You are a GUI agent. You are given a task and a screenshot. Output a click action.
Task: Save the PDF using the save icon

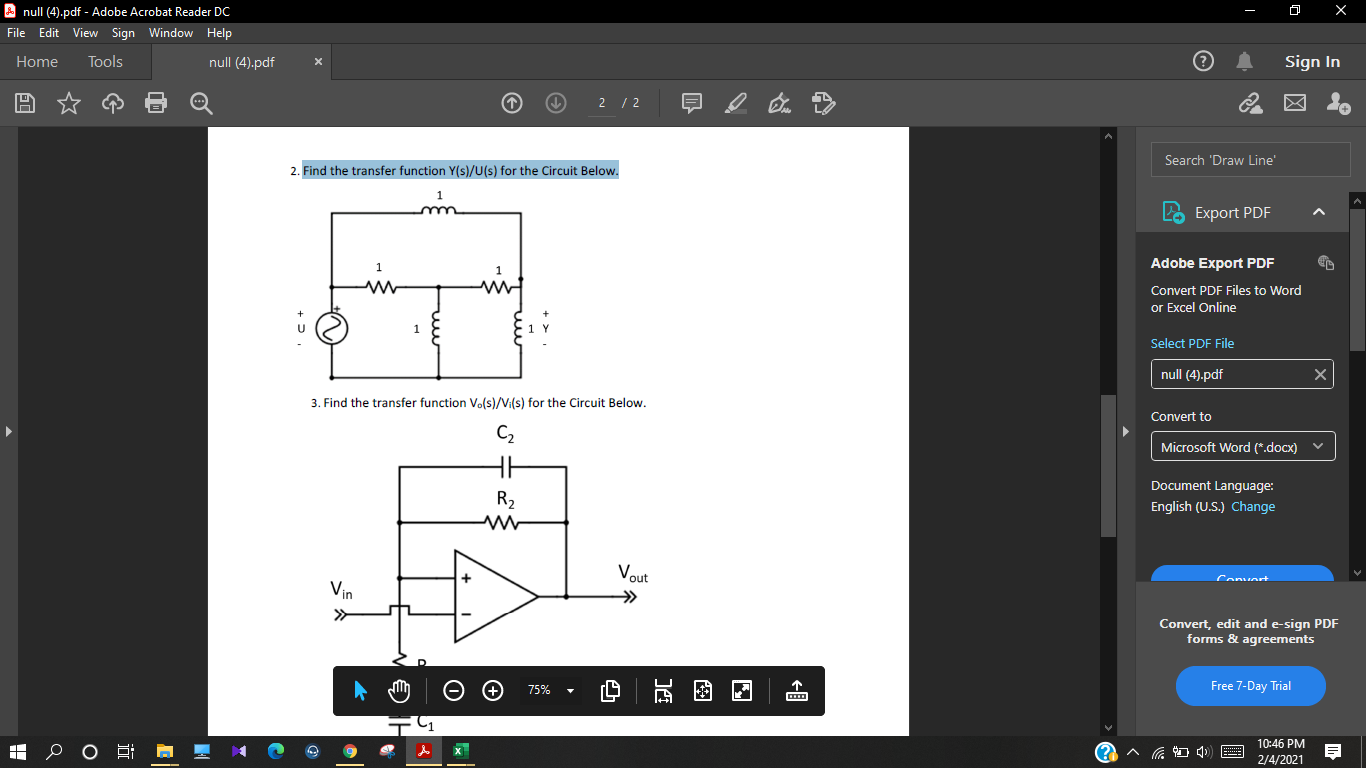(x=25, y=103)
